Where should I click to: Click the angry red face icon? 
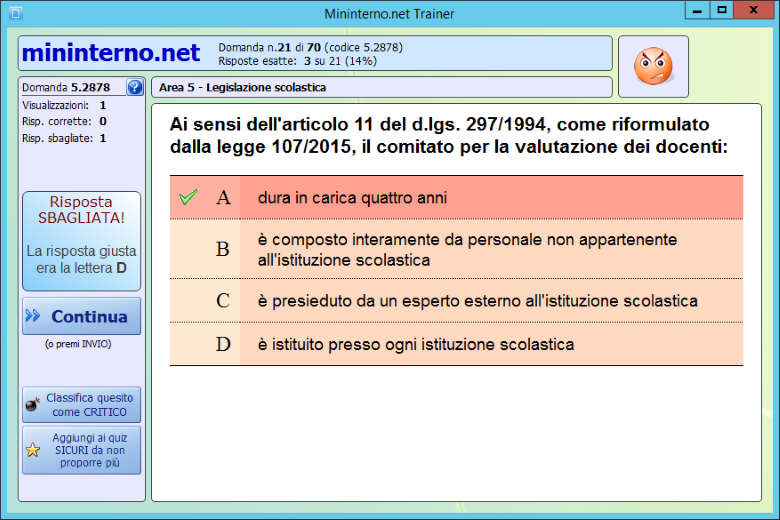tap(653, 67)
